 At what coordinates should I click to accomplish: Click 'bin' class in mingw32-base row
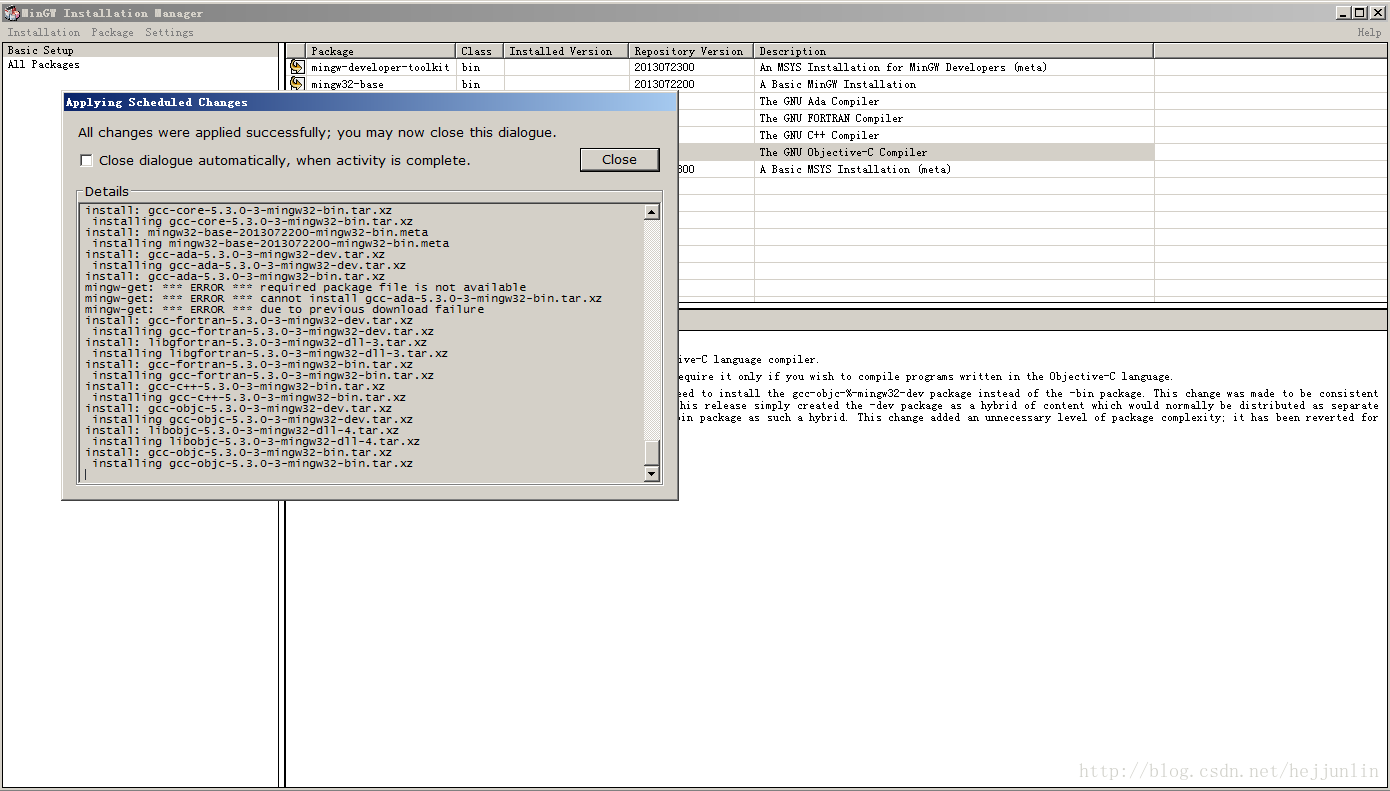click(471, 84)
